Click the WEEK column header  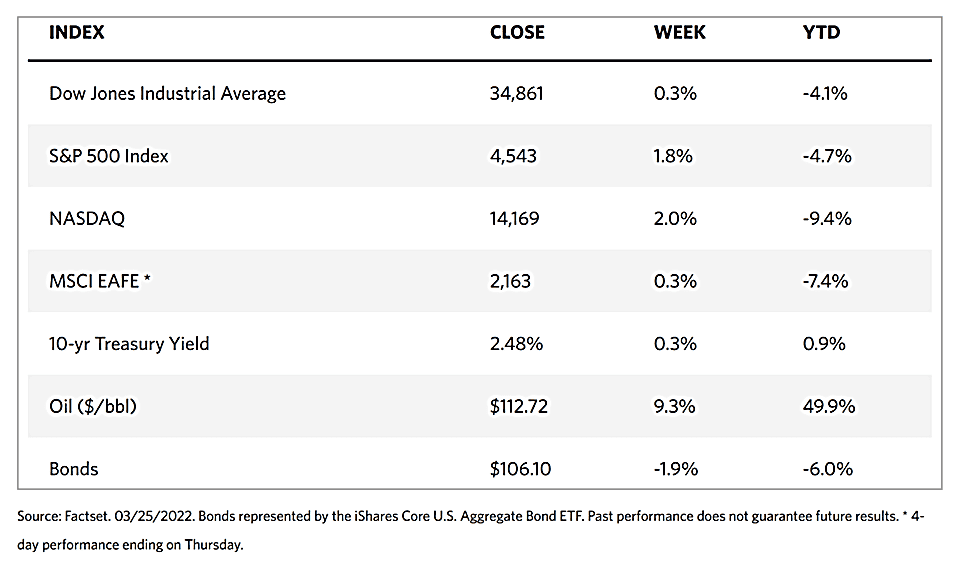point(679,33)
